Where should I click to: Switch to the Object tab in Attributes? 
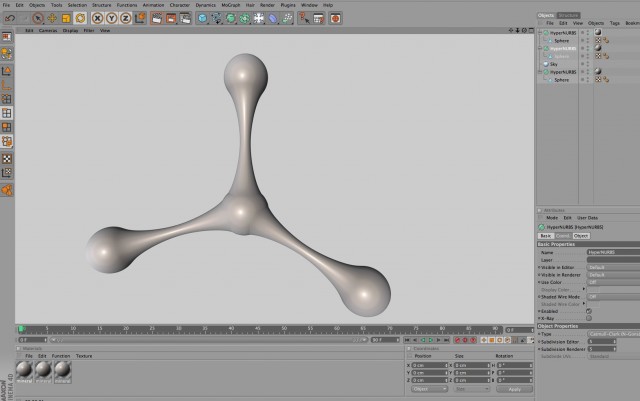click(x=580, y=236)
